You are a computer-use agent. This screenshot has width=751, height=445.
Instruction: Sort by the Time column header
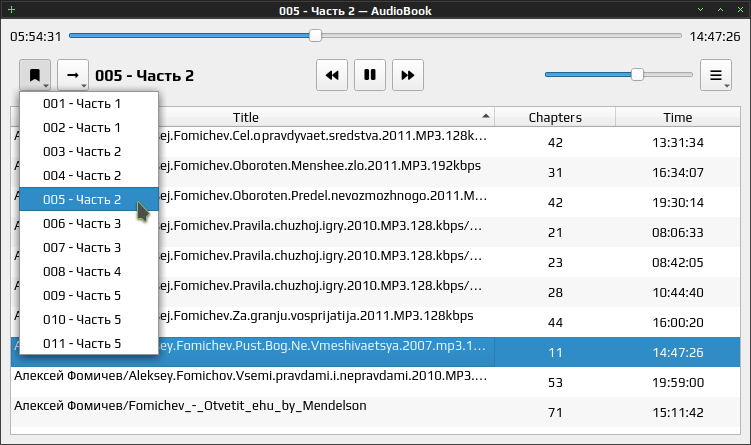tap(678, 117)
